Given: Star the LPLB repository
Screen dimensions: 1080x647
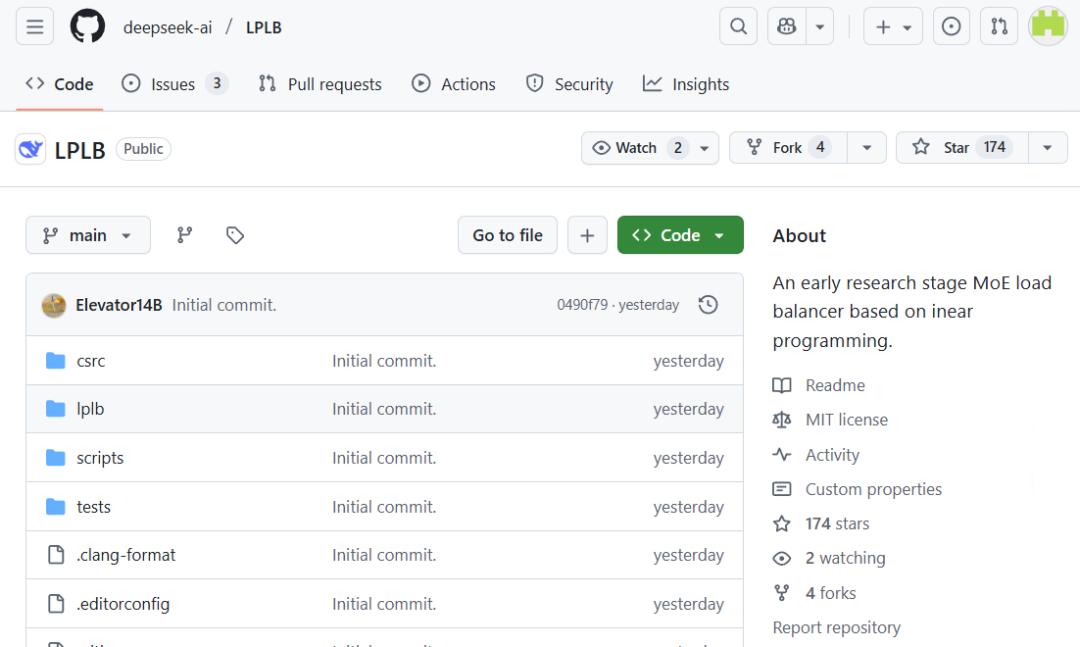Looking at the screenshot, I should click(960, 148).
